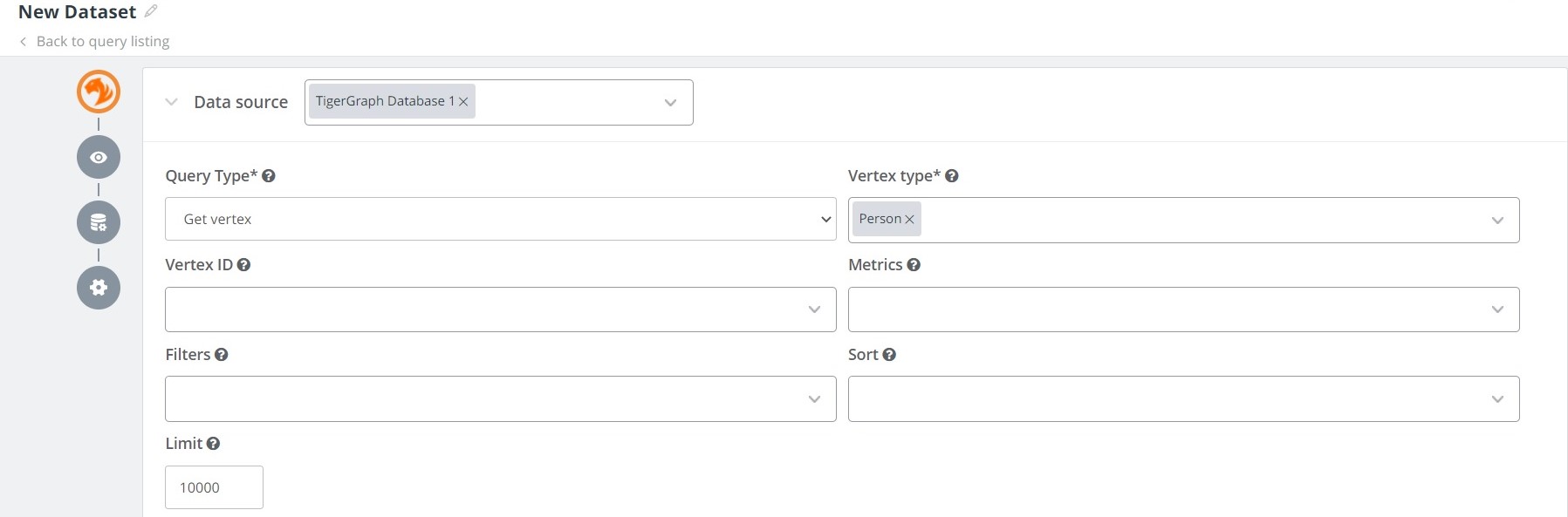This screenshot has height=517, width=1568.
Task: Click the Query Type help icon
Action: (269, 176)
